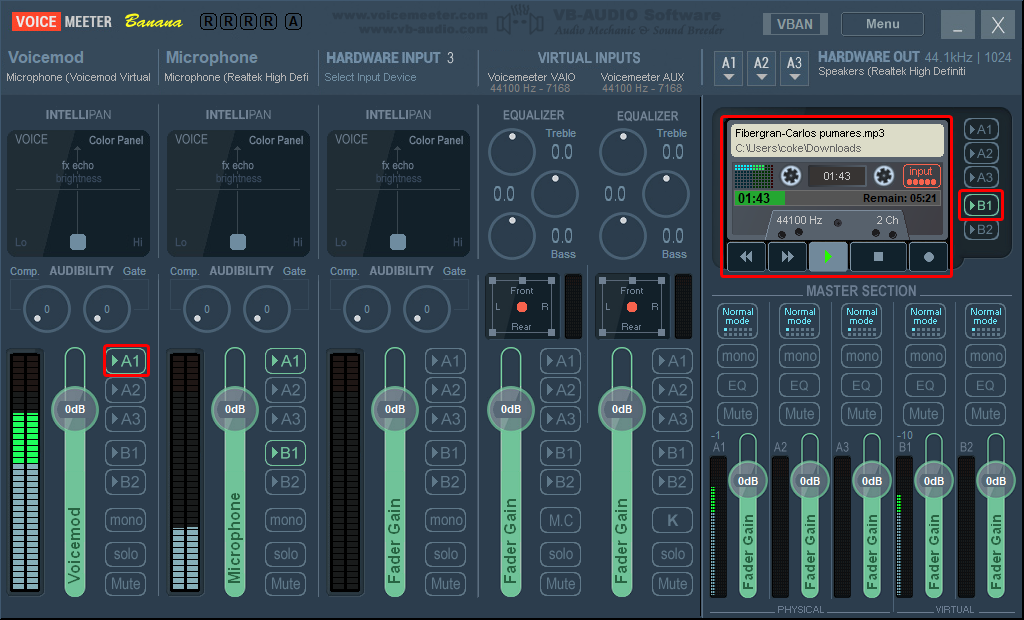Click the right cassette reel icon
Viewport: 1024px width, 620px height.
pos(884,175)
